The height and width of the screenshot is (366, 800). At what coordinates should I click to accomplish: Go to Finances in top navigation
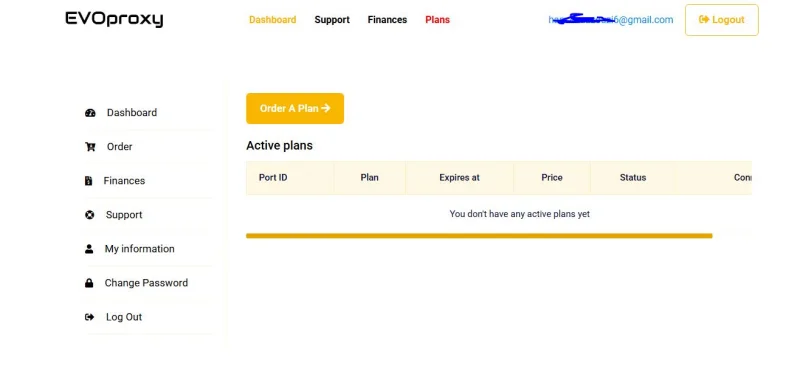387,20
